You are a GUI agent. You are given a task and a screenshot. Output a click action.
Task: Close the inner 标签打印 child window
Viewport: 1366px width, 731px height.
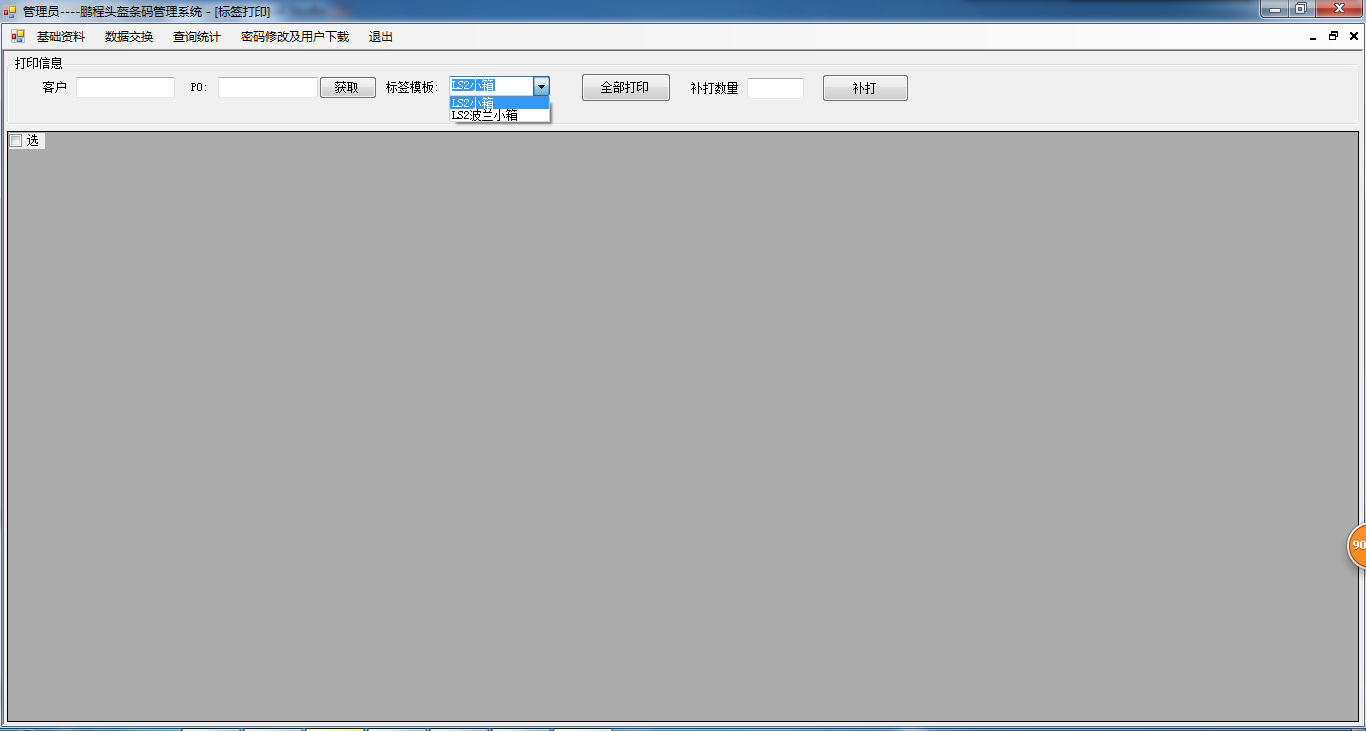click(1353, 36)
